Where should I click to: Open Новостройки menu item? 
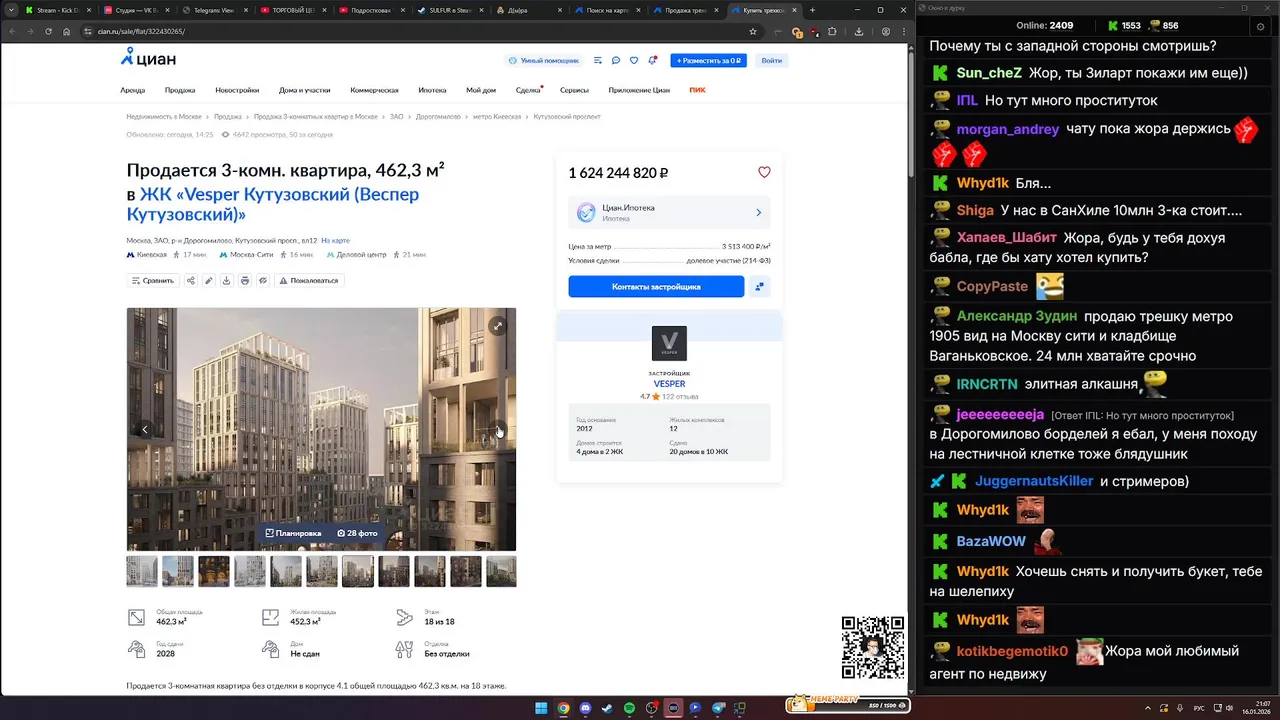(x=237, y=90)
